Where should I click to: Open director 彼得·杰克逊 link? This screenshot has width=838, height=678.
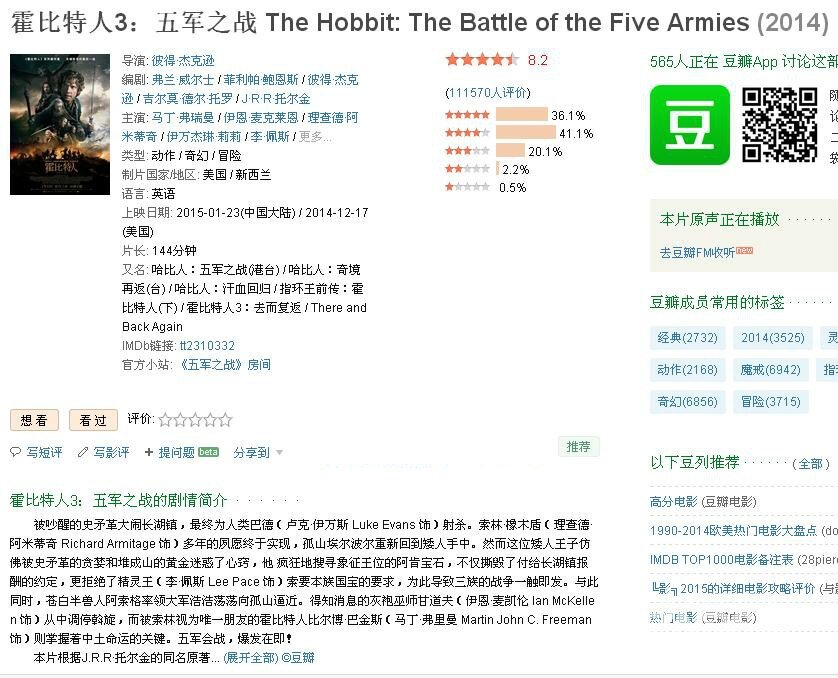(183, 61)
